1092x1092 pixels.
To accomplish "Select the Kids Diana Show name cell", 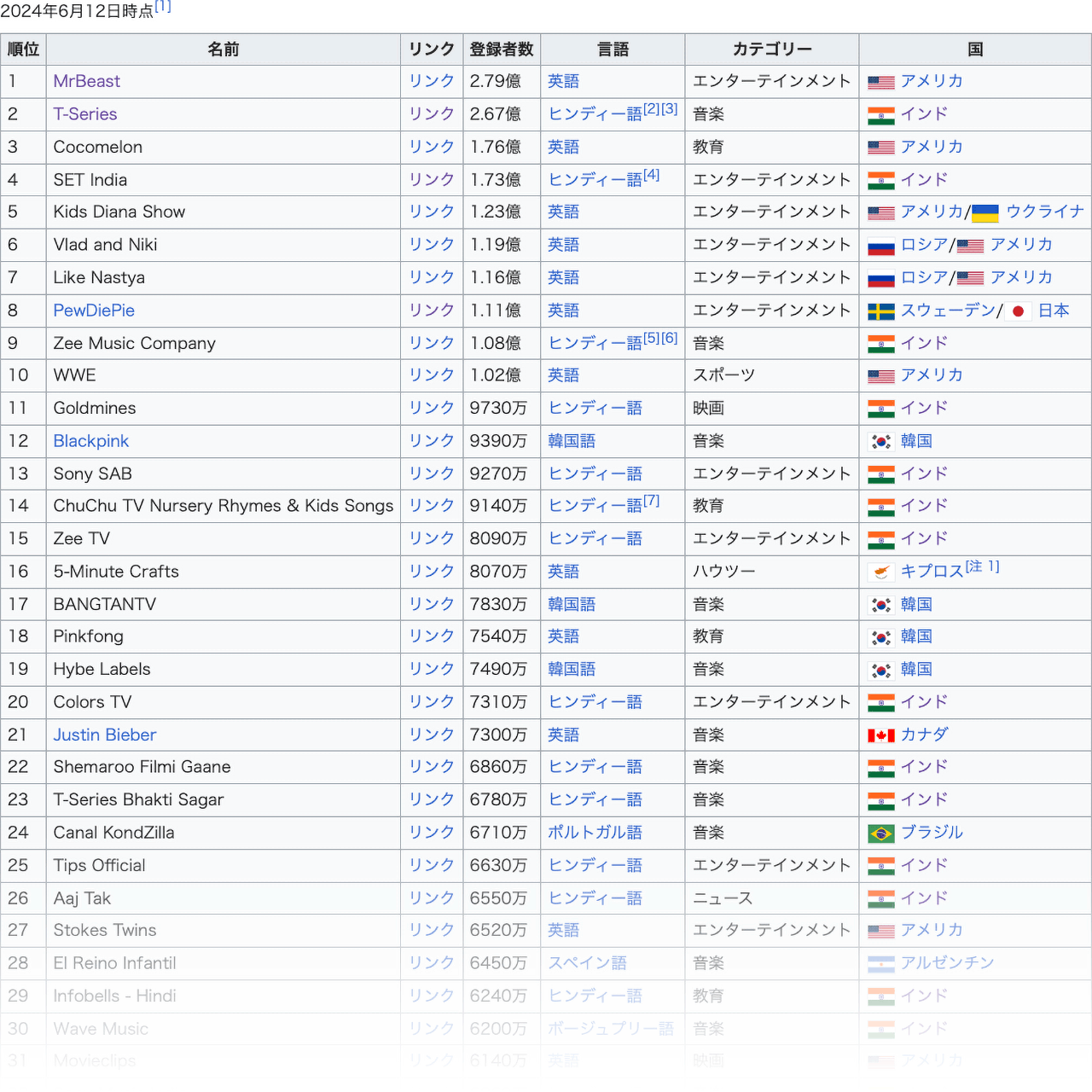I will [x=224, y=212].
